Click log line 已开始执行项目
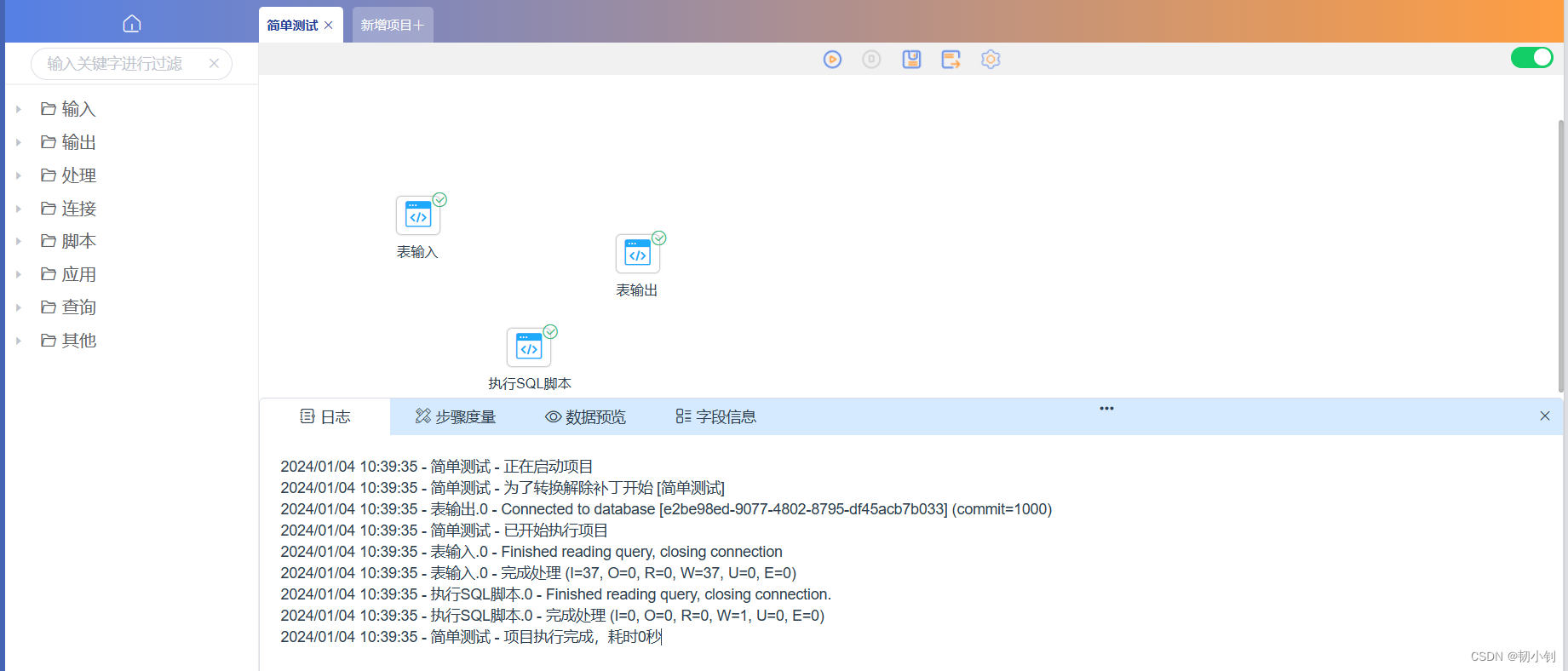This screenshot has height=671, width=1568. point(445,530)
